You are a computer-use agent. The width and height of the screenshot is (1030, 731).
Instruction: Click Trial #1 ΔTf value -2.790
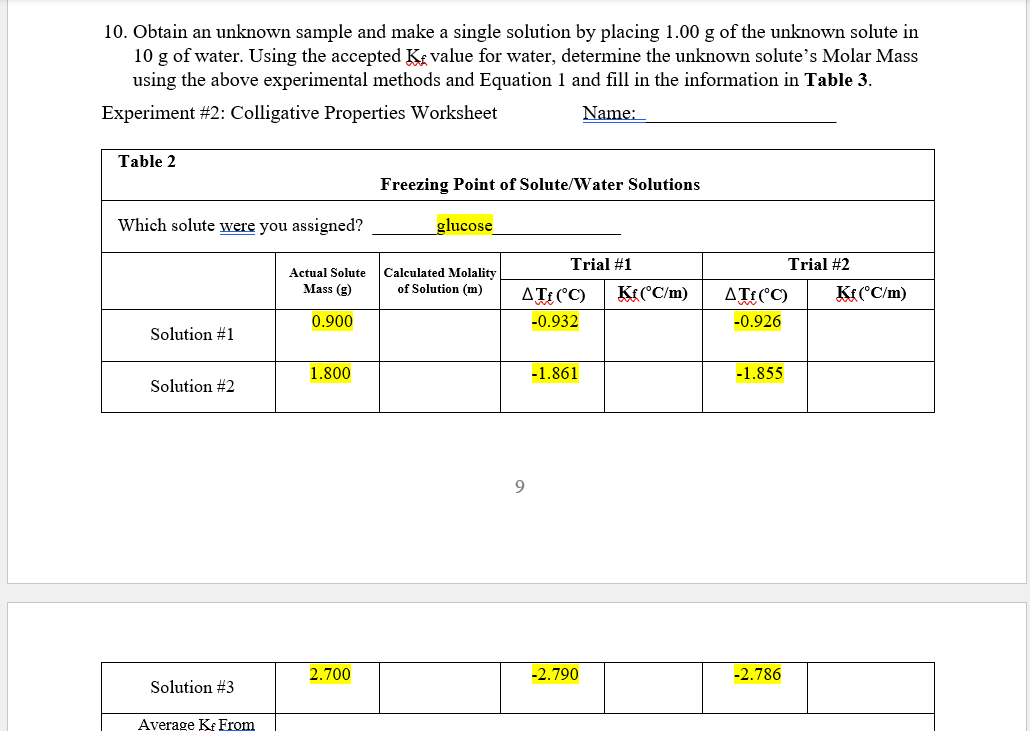click(555, 674)
